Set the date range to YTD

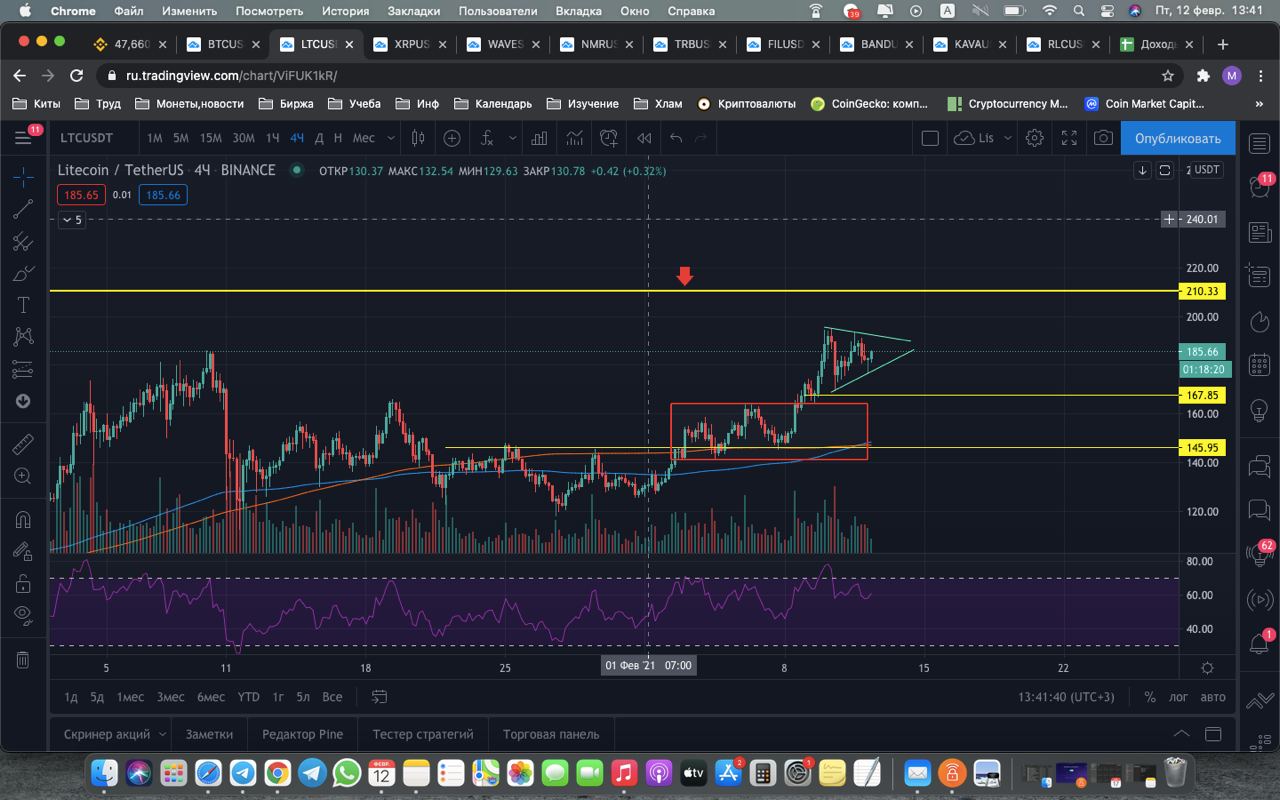[249, 697]
